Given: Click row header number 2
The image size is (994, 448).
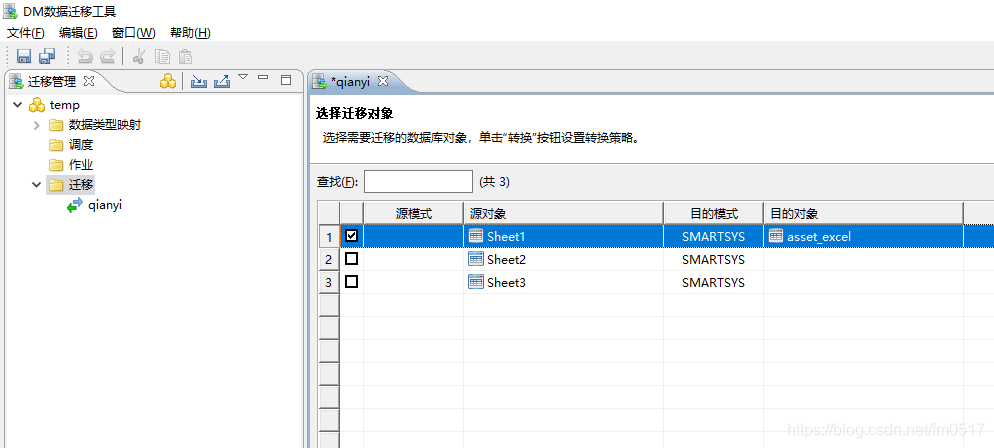Looking at the screenshot, I should point(328,259).
